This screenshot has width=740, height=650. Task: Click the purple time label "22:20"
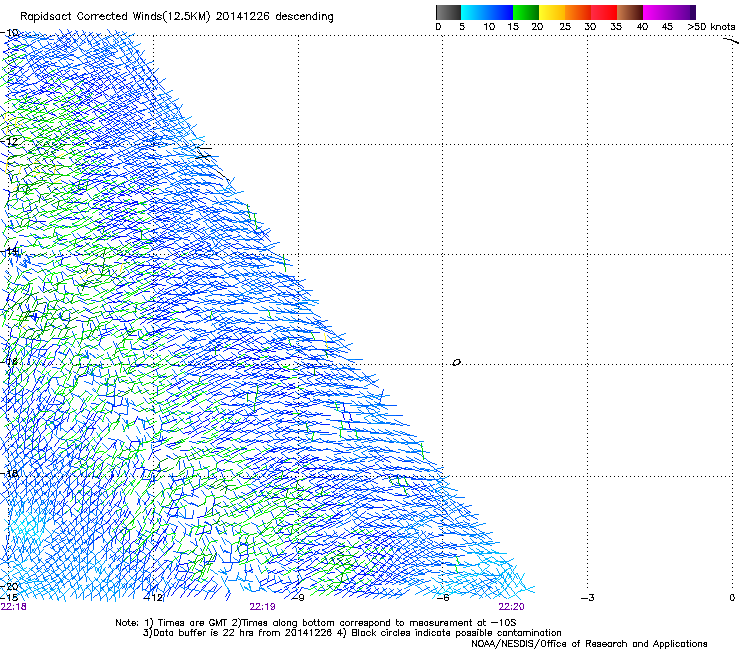coord(511,607)
